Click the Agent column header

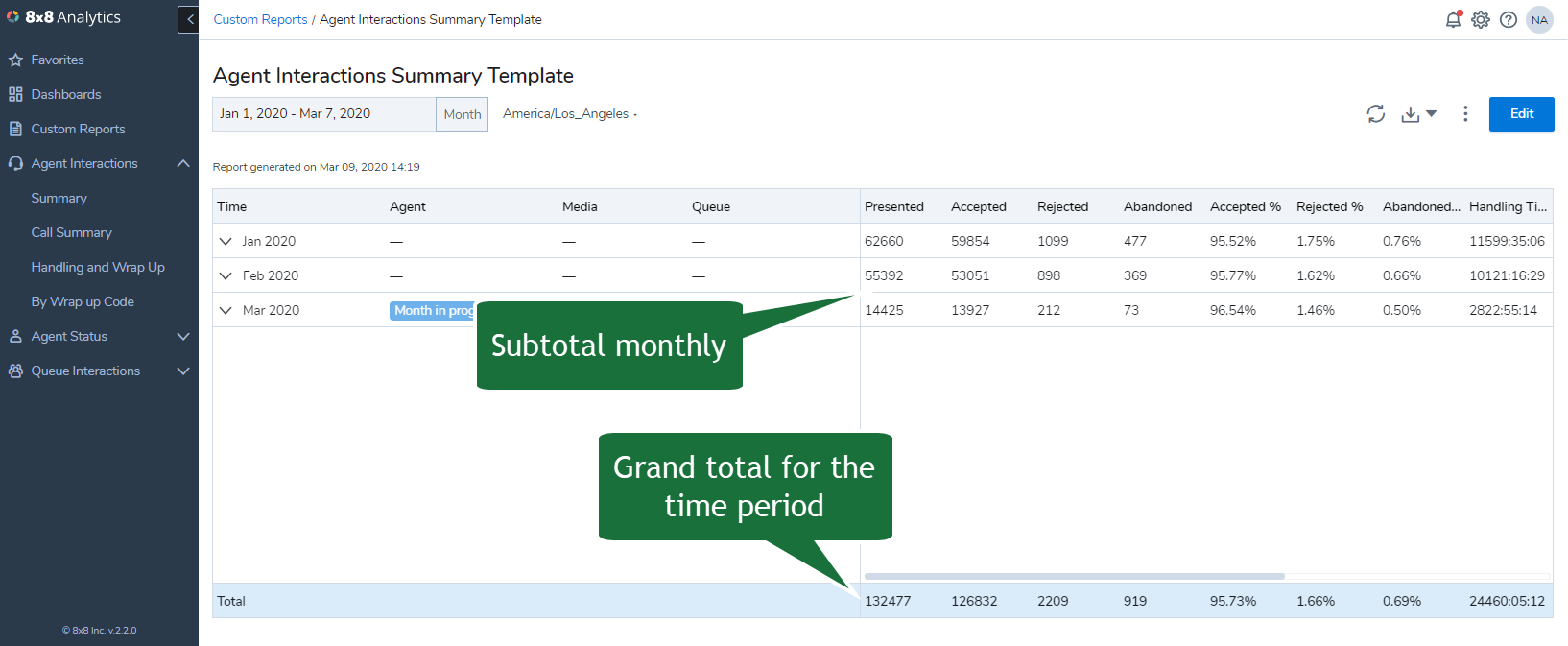click(x=408, y=206)
